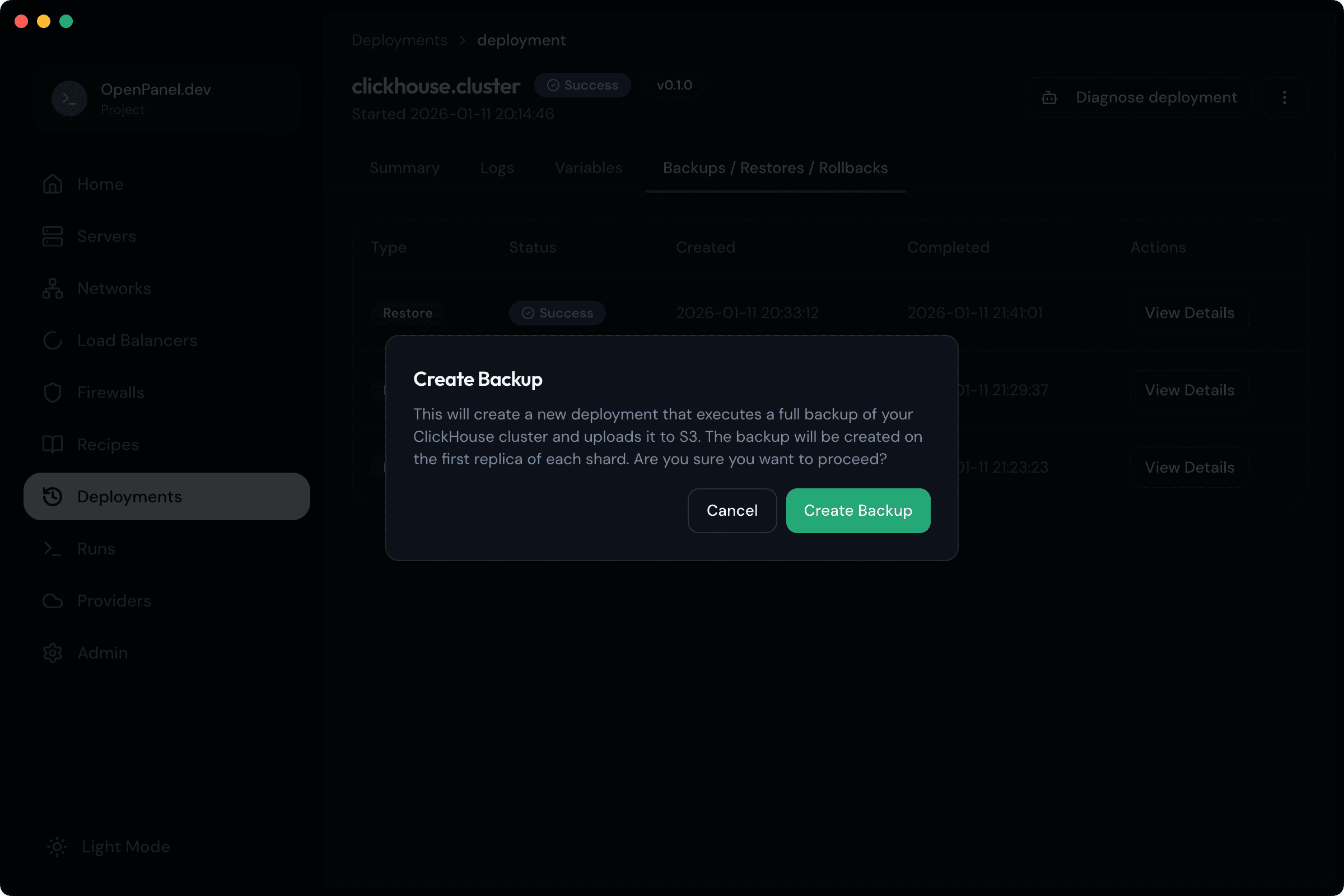Open Networks via its sidebar icon
This screenshot has width=1344, height=896.
[x=52, y=288]
